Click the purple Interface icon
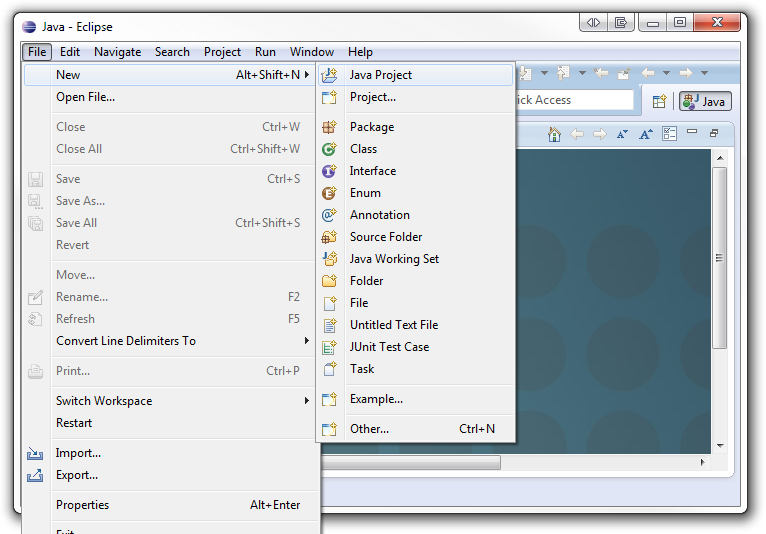The width and height of the screenshot is (766, 534). pyautogui.click(x=329, y=171)
